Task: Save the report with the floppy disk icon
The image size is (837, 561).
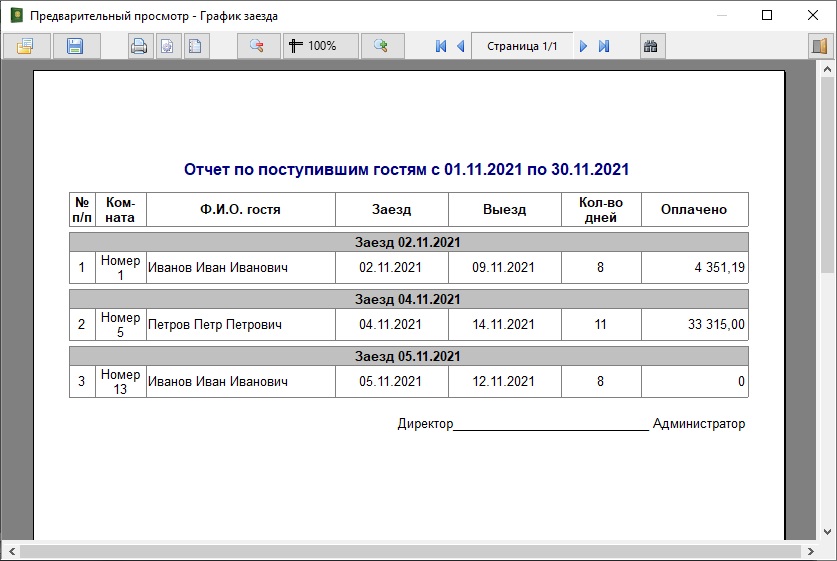Action: pos(75,46)
